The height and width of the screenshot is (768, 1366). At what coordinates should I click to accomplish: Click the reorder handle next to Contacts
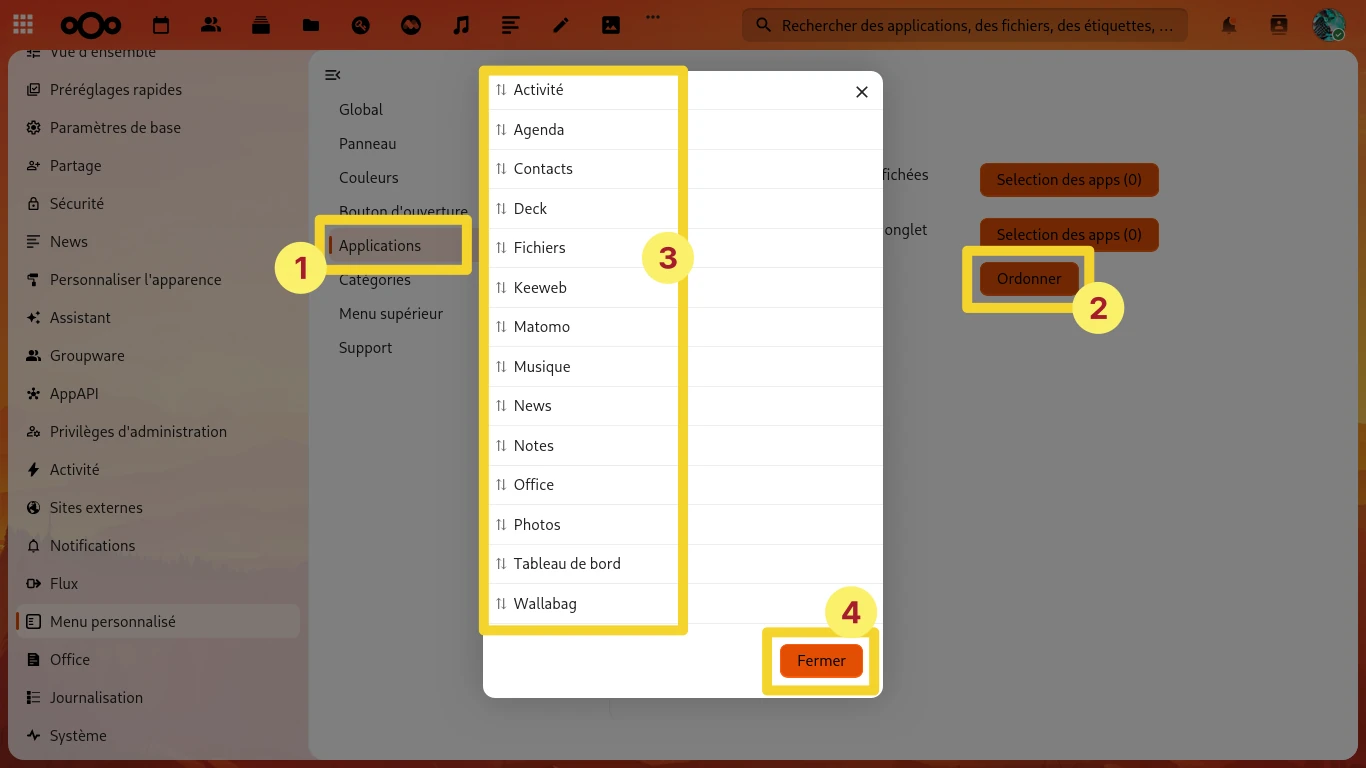(x=502, y=169)
